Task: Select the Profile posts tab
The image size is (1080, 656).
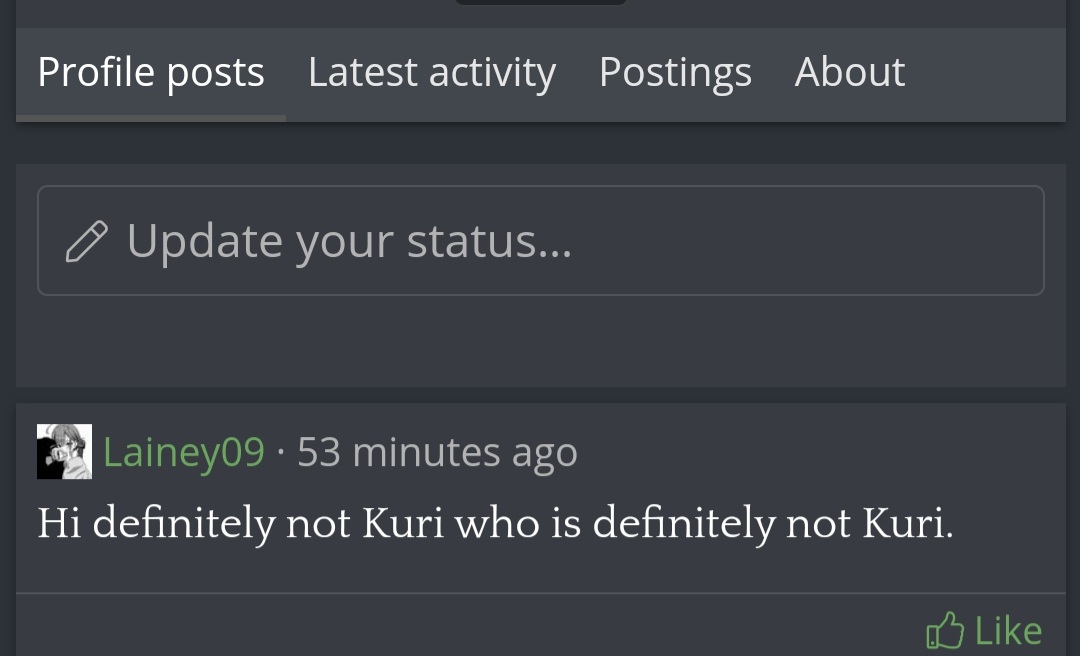Action: pyautogui.click(x=151, y=72)
